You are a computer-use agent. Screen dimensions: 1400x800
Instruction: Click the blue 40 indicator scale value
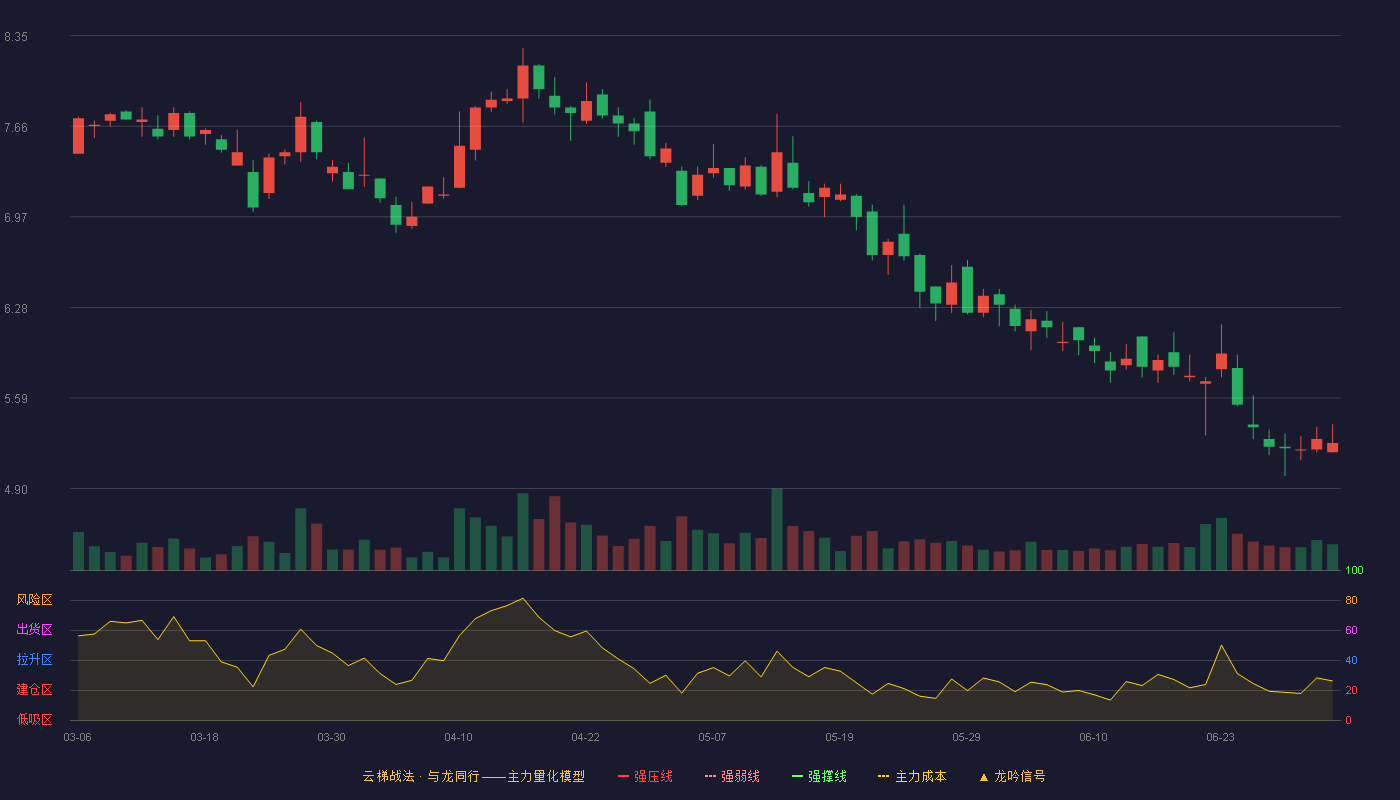[x=1351, y=661]
